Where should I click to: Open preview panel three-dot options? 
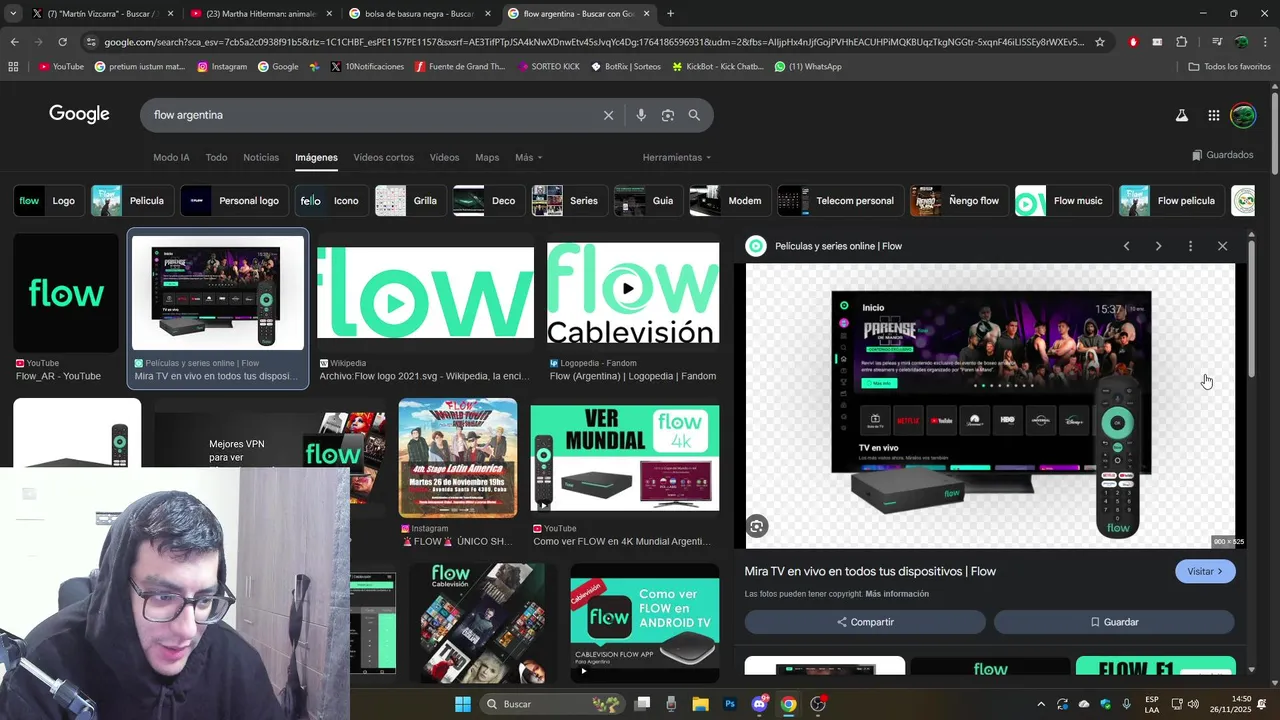tap(1190, 246)
